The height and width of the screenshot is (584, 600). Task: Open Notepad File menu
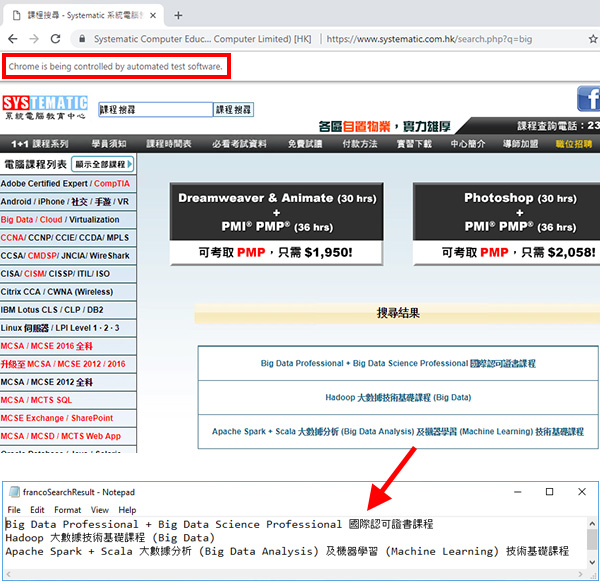click(14, 510)
